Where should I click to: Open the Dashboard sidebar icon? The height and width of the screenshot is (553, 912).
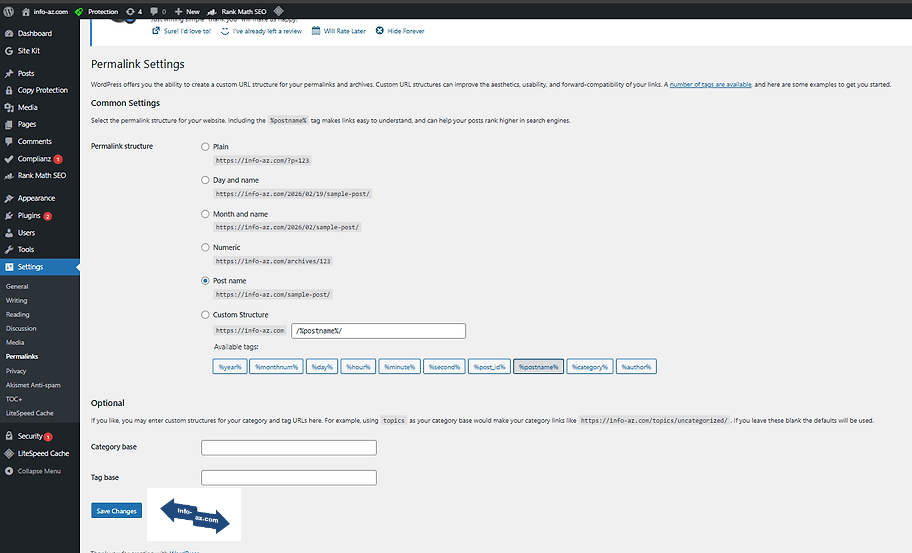pyautogui.click(x=9, y=33)
